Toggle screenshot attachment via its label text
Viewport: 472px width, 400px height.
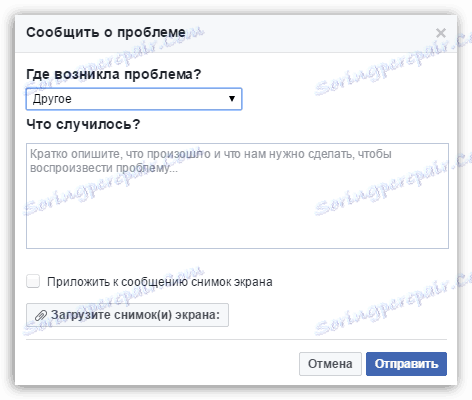[160, 282]
